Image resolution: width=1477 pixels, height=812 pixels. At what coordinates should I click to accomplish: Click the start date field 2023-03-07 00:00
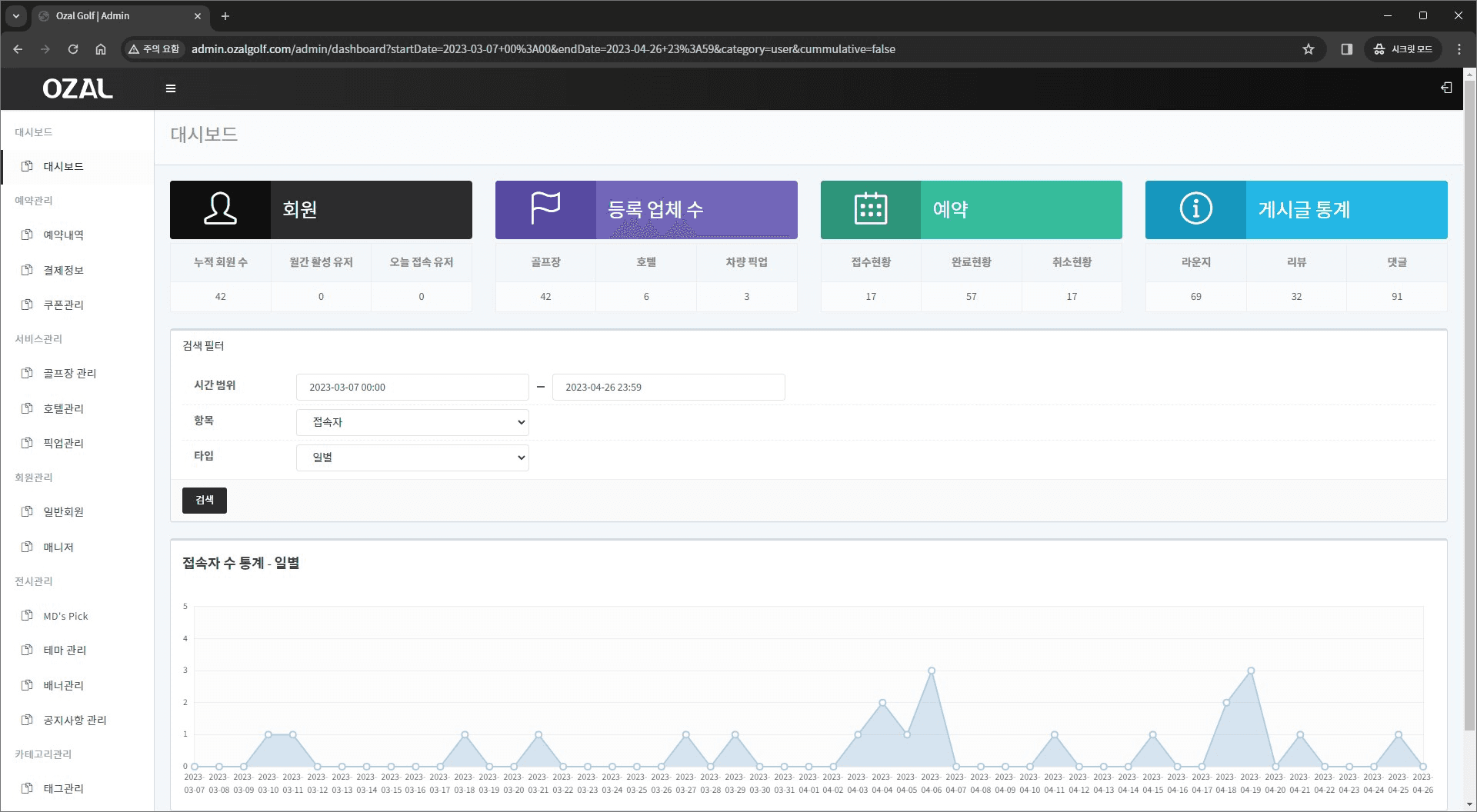pos(412,387)
